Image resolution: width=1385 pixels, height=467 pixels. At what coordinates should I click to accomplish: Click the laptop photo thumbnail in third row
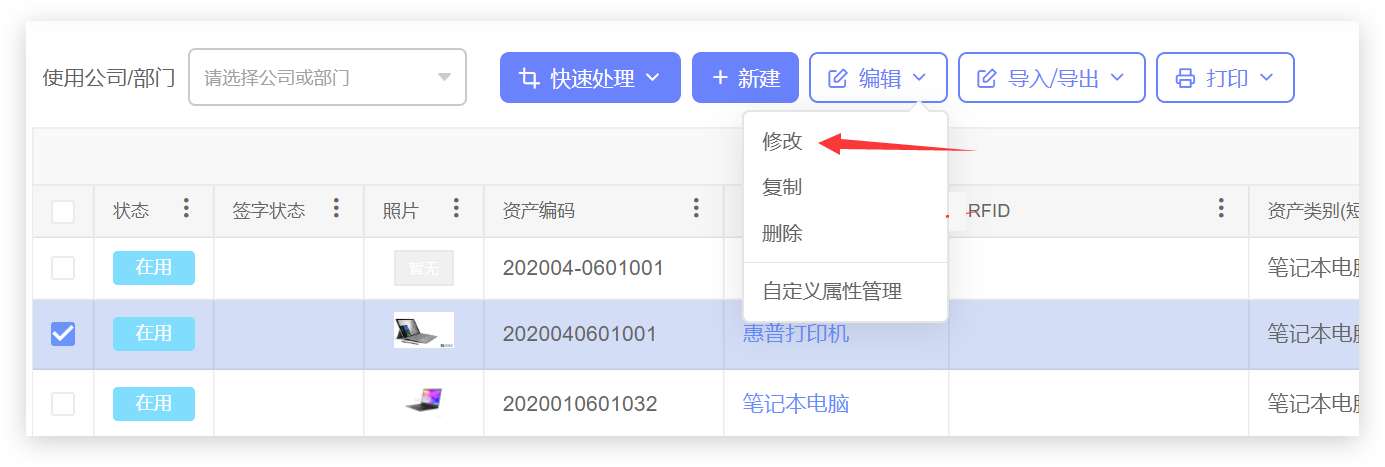click(x=423, y=402)
